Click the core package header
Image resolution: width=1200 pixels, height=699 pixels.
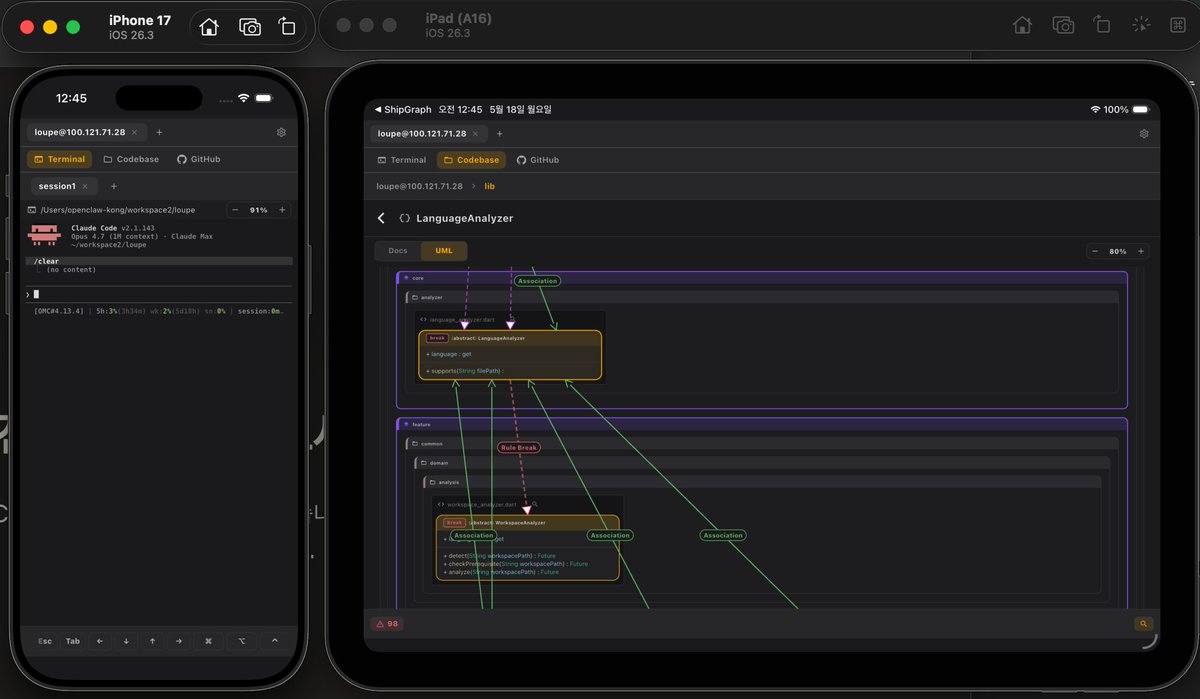[762, 278]
